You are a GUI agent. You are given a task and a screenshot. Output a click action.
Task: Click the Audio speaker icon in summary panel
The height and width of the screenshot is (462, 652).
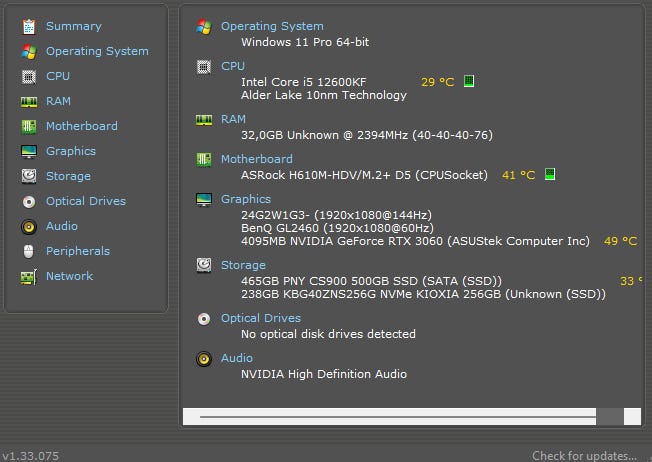tap(204, 359)
